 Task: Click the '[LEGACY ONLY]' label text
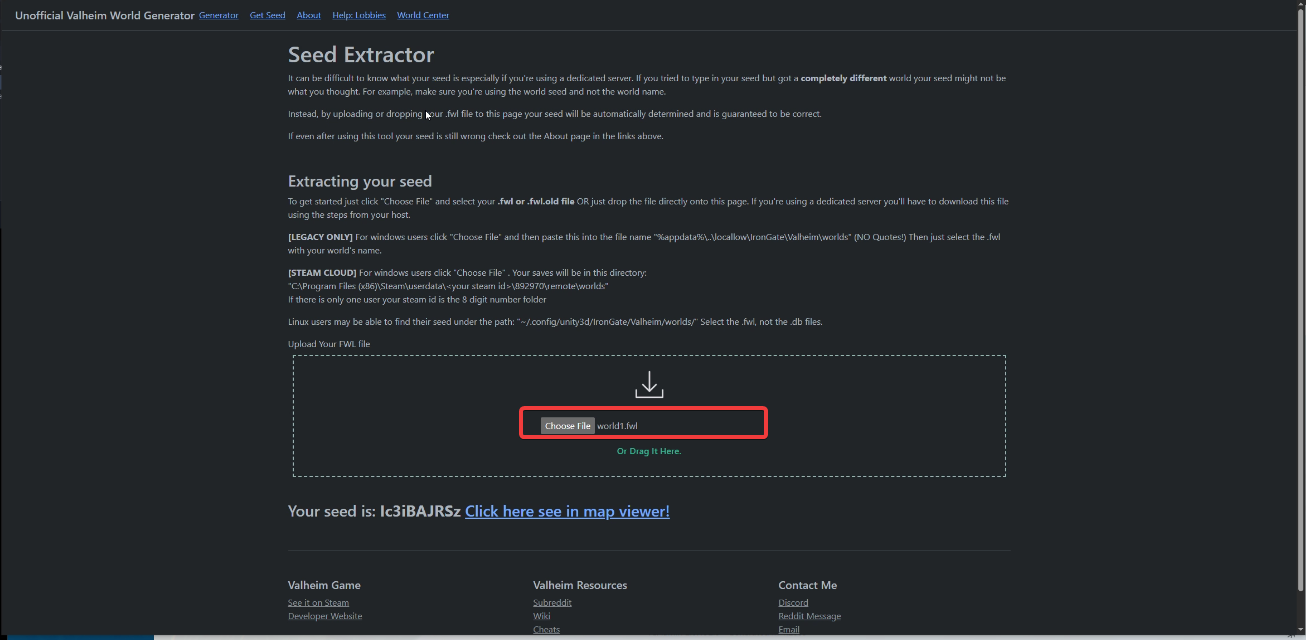click(x=320, y=237)
